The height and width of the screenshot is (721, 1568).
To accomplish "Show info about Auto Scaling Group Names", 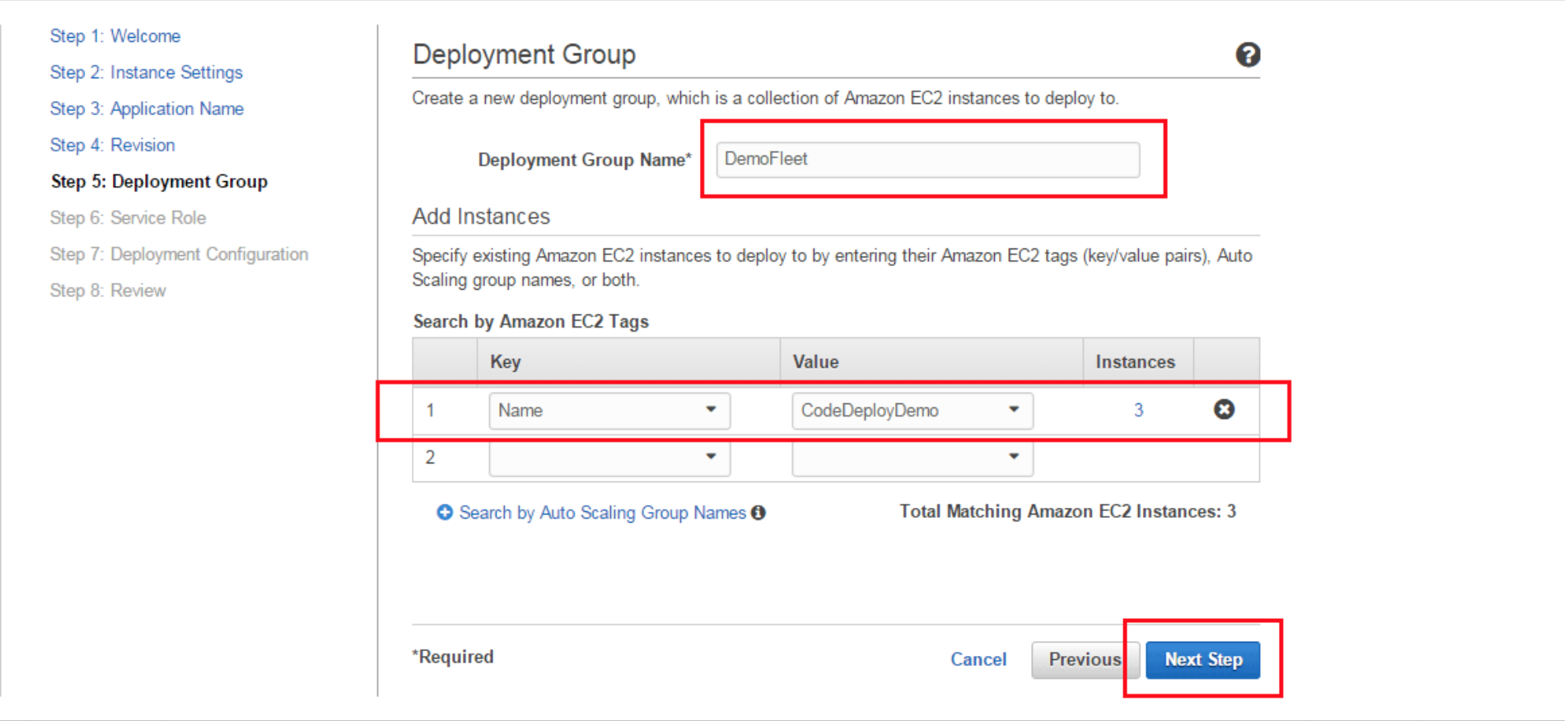I will pos(758,513).
